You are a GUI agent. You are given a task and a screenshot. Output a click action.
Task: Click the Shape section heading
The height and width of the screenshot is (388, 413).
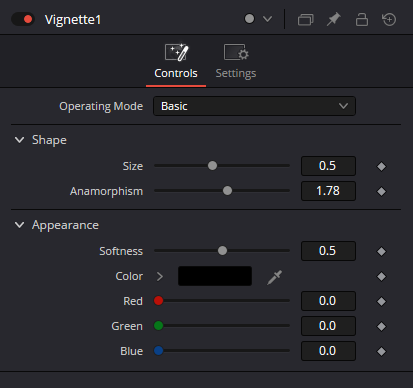(x=49, y=140)
